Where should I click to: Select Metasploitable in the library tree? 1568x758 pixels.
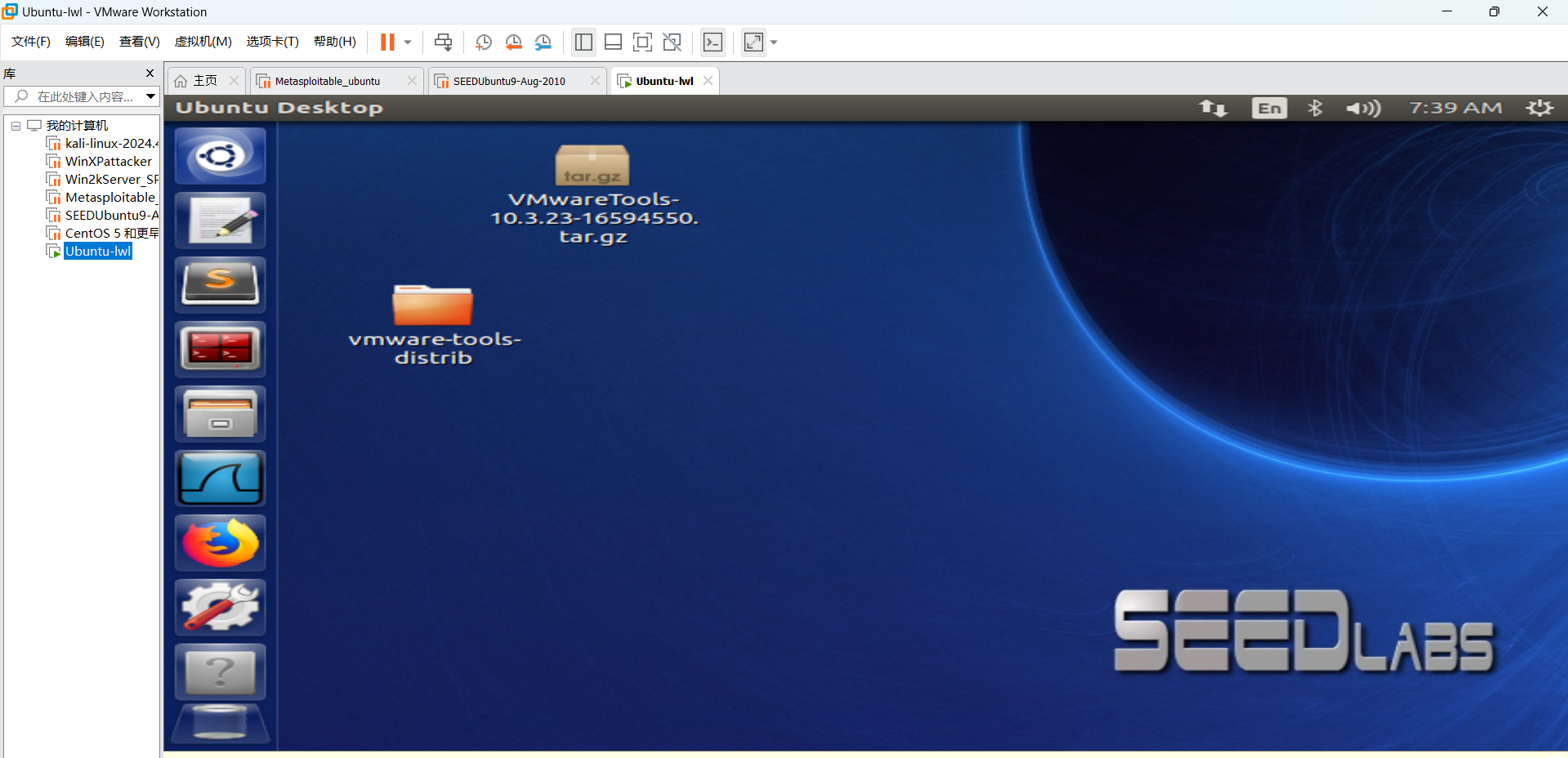103,198
